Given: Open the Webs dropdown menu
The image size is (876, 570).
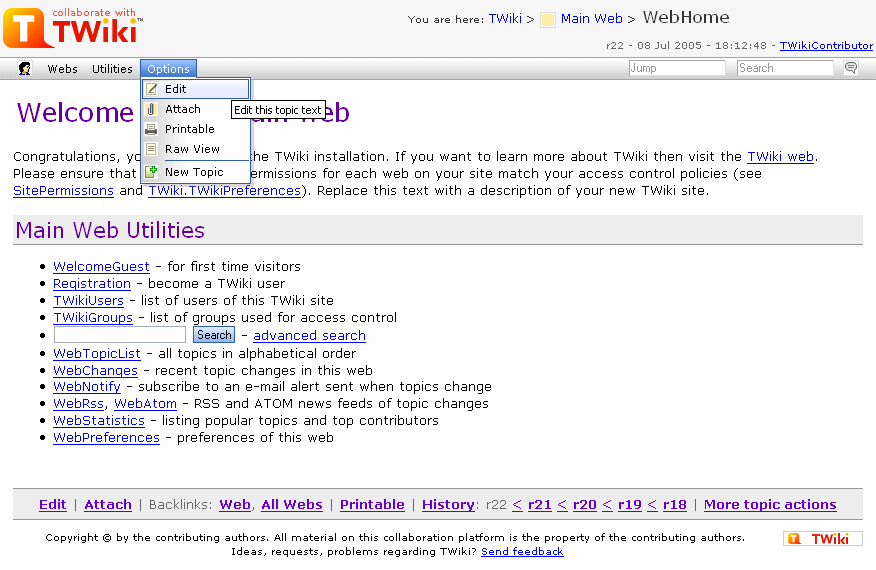Looking at the screenshot, I should 62,69.
